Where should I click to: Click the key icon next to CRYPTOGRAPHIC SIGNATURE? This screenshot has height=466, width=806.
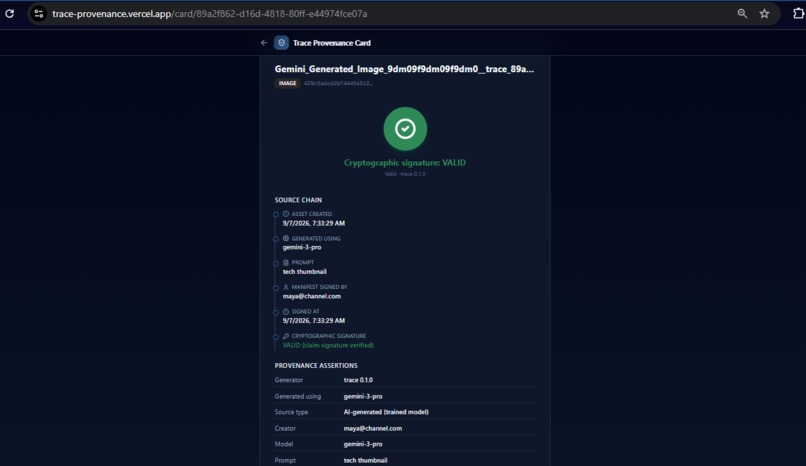coord(286,336)
